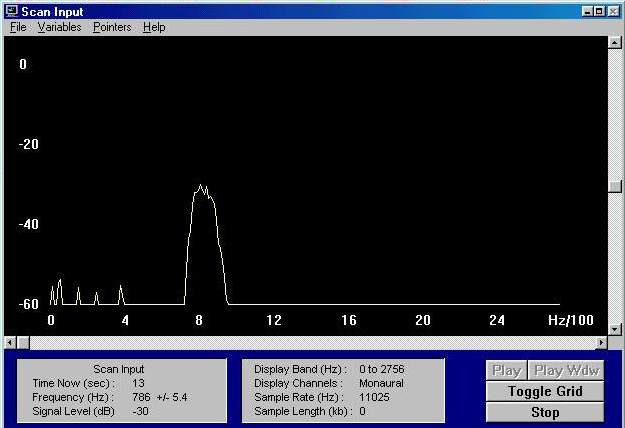Open the Pointers menu
The image size is (625, 428).
point(112,27)
